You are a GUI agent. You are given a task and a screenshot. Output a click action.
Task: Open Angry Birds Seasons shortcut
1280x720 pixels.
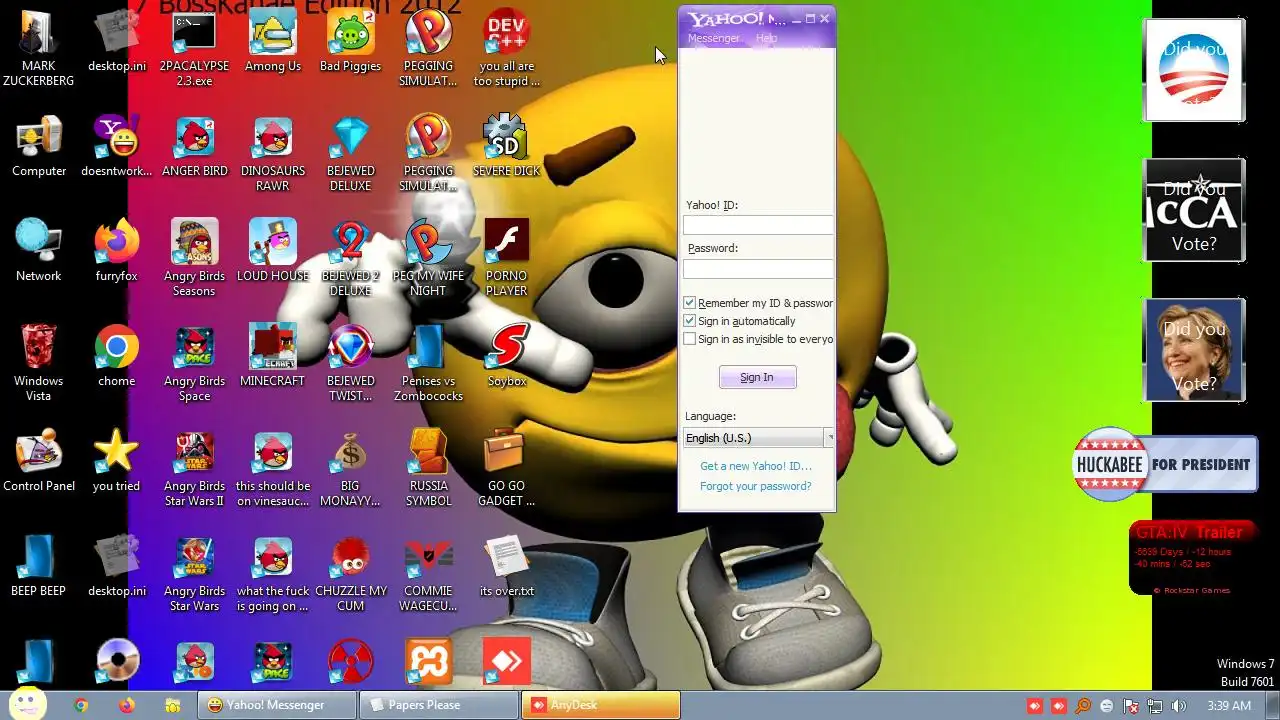pyautogui.click(x=194, y=257)
